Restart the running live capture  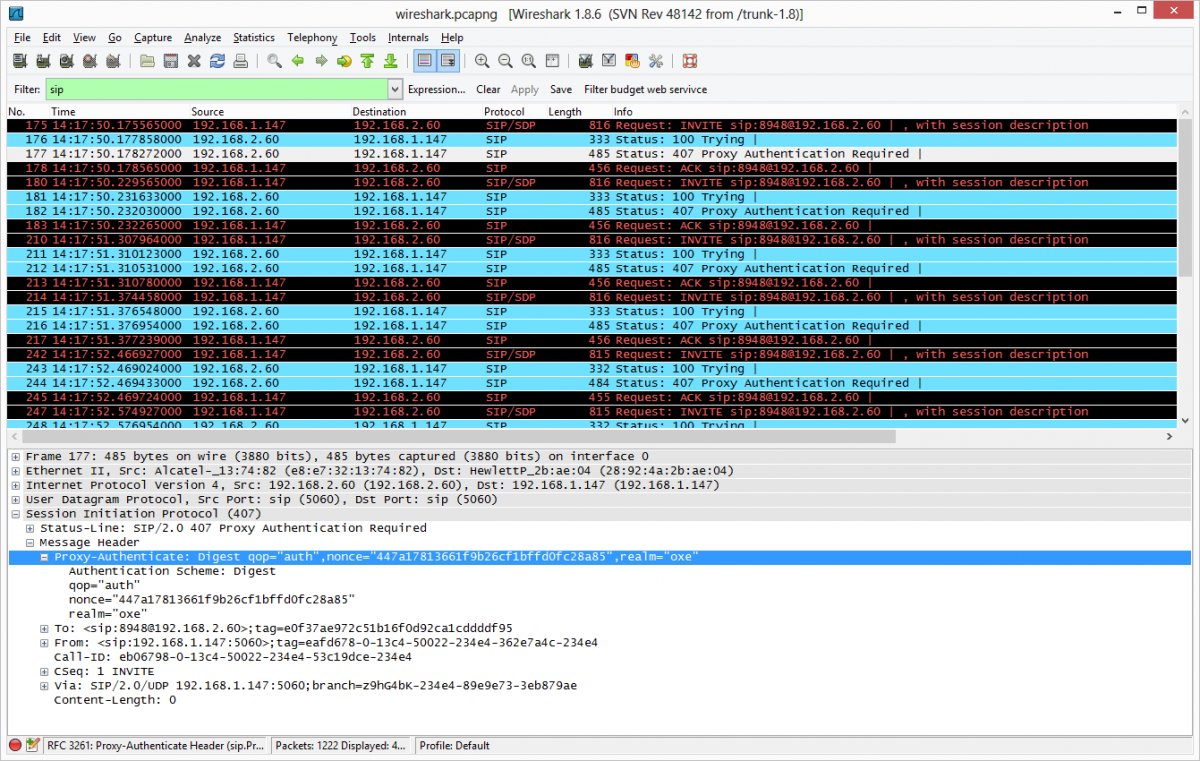pos(115,61)
